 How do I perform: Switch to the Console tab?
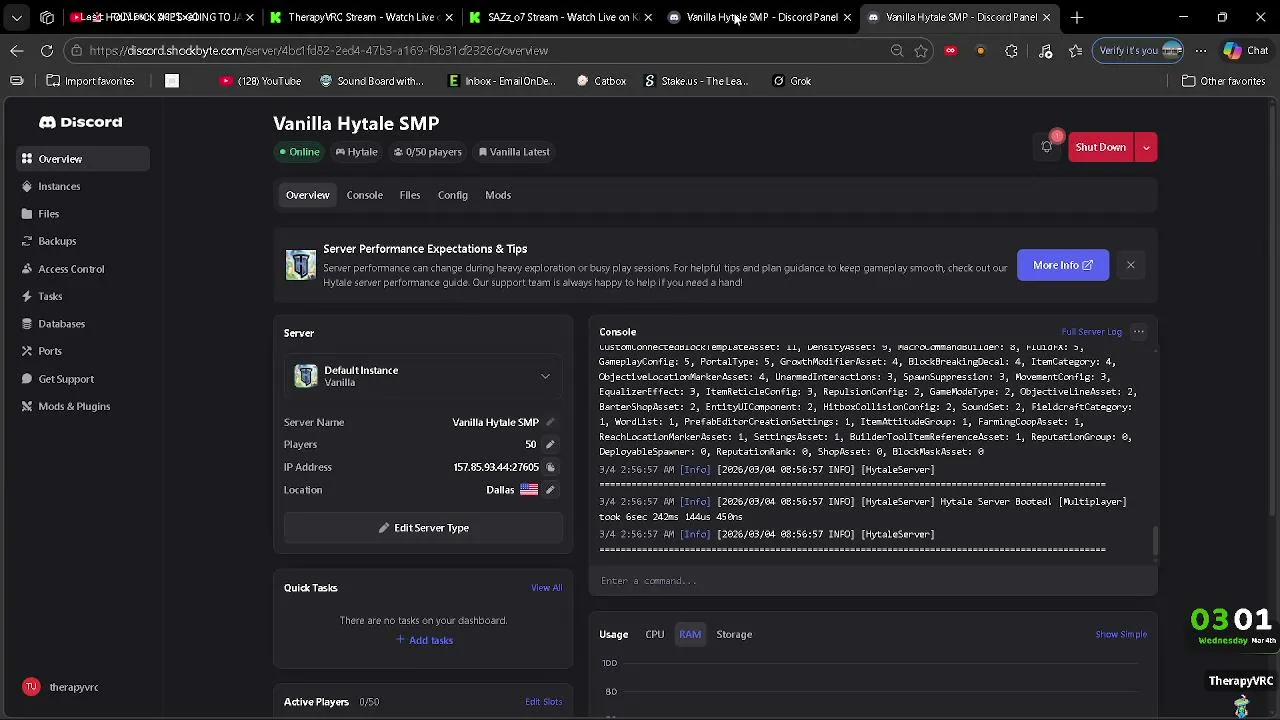pyautogui.click(x=364, y=195)
